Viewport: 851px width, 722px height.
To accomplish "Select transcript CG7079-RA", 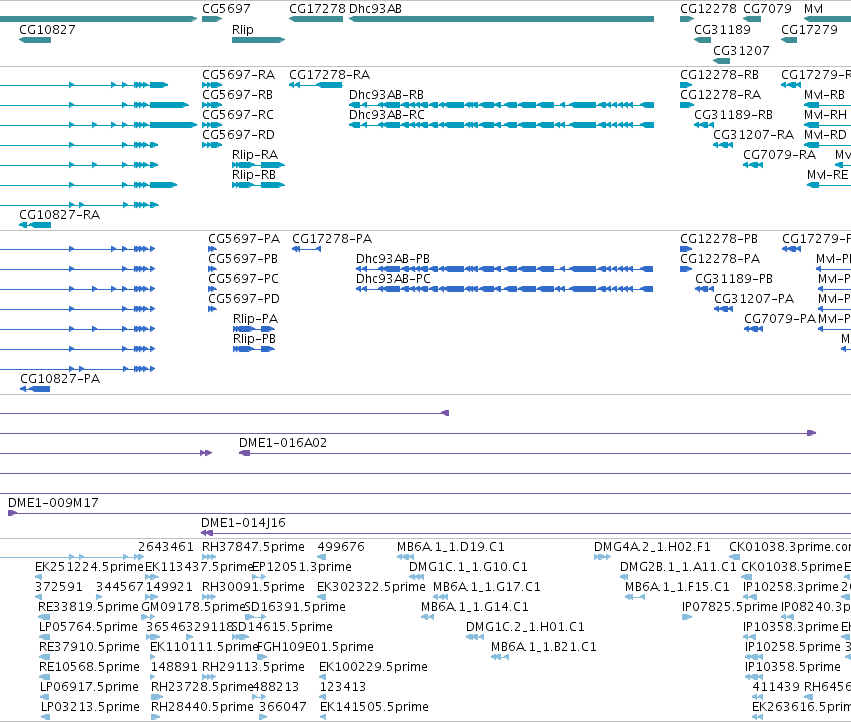I will 753,165.
